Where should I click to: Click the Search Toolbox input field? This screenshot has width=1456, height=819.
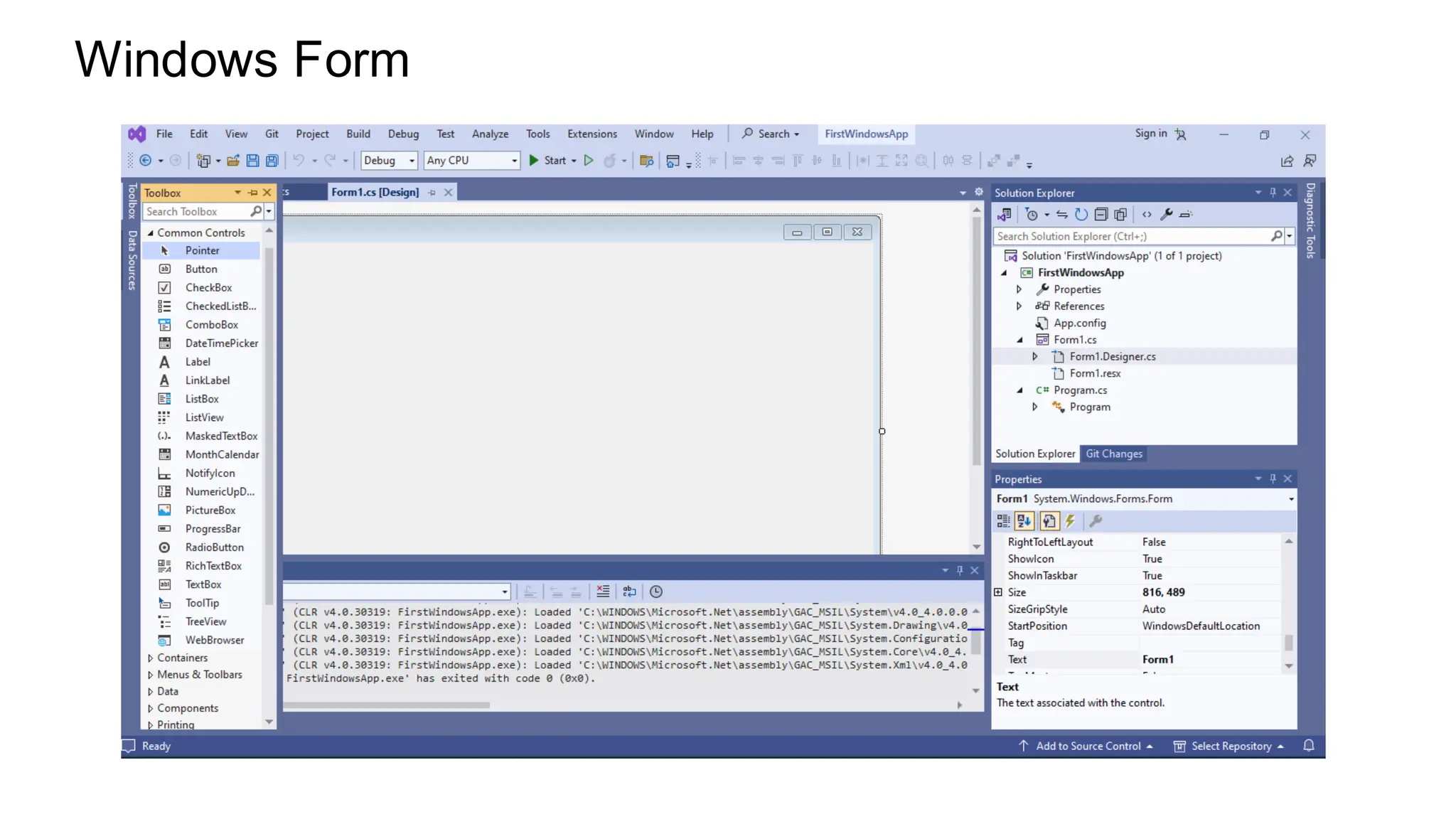tap(197, 211)
